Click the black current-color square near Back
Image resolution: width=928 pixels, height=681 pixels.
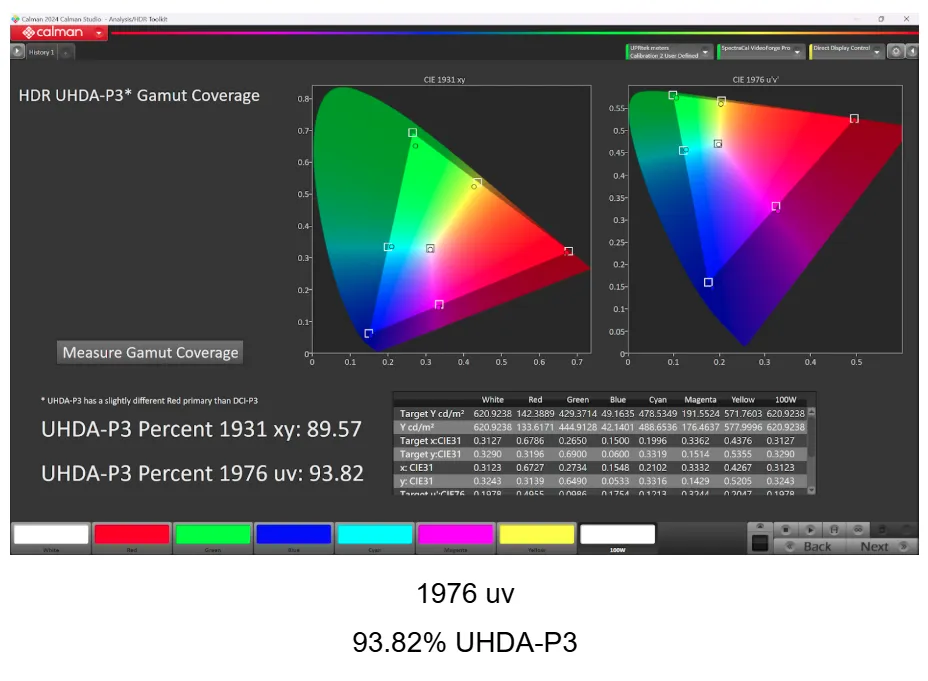point(759,543)
